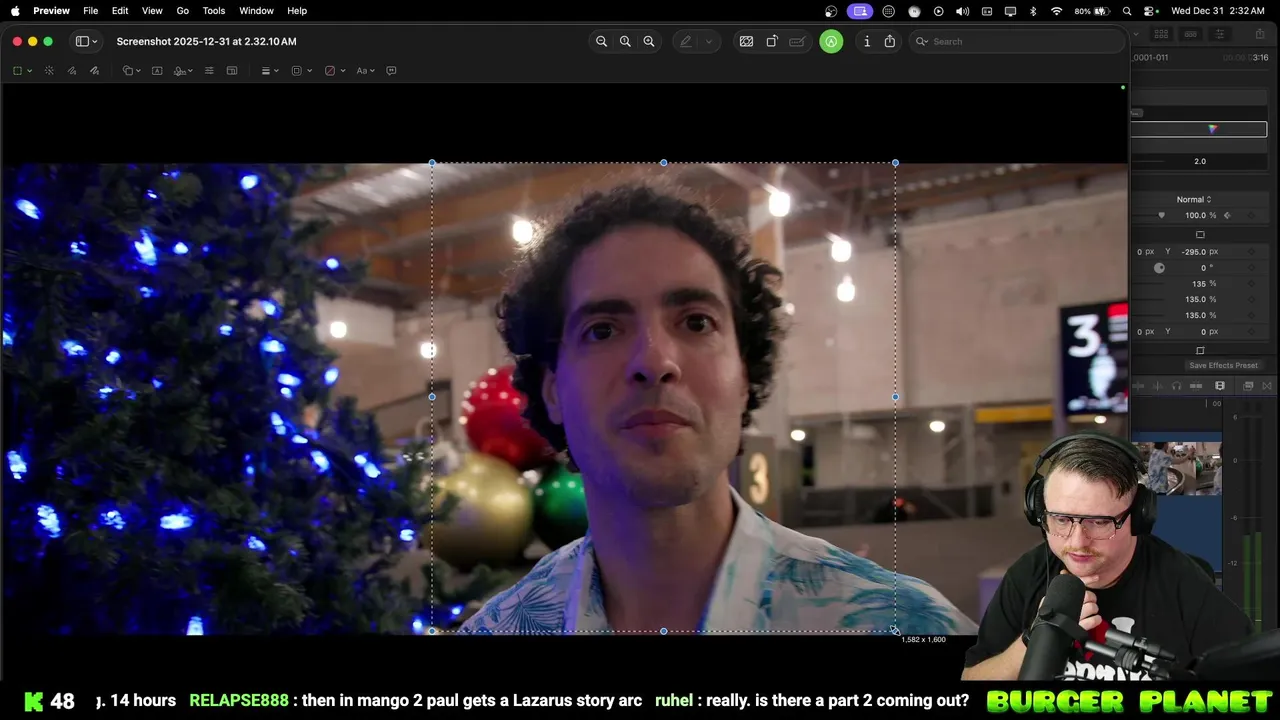Image resolution: width=1280 pixels, height=720 pixels.
Task: Select the Sketch pen tool
Action: click(x=72, y=71)
